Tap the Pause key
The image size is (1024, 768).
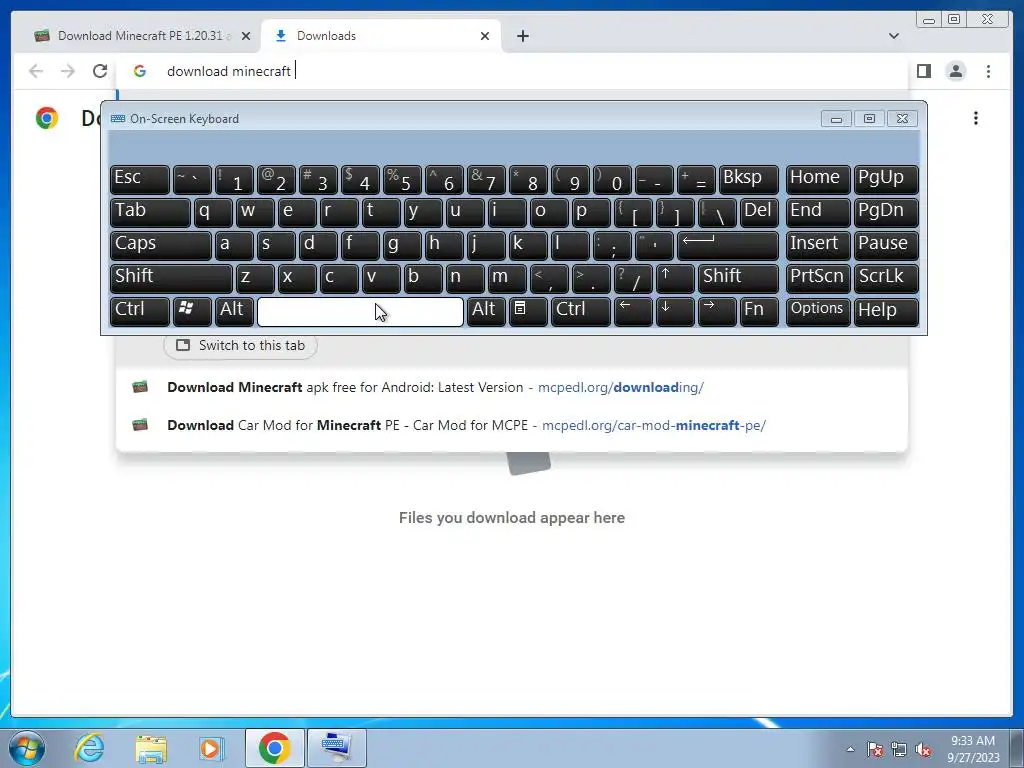[886, 246]
